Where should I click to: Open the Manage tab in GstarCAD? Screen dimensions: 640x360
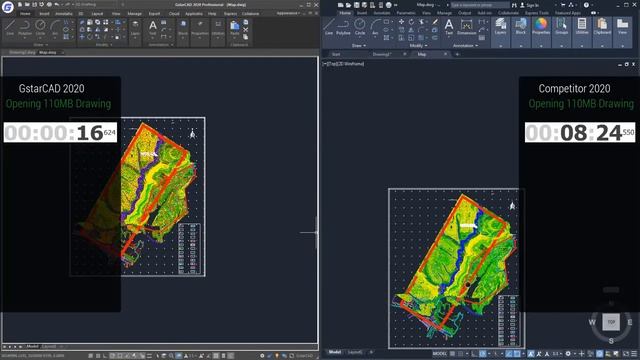tap(134, 13)
